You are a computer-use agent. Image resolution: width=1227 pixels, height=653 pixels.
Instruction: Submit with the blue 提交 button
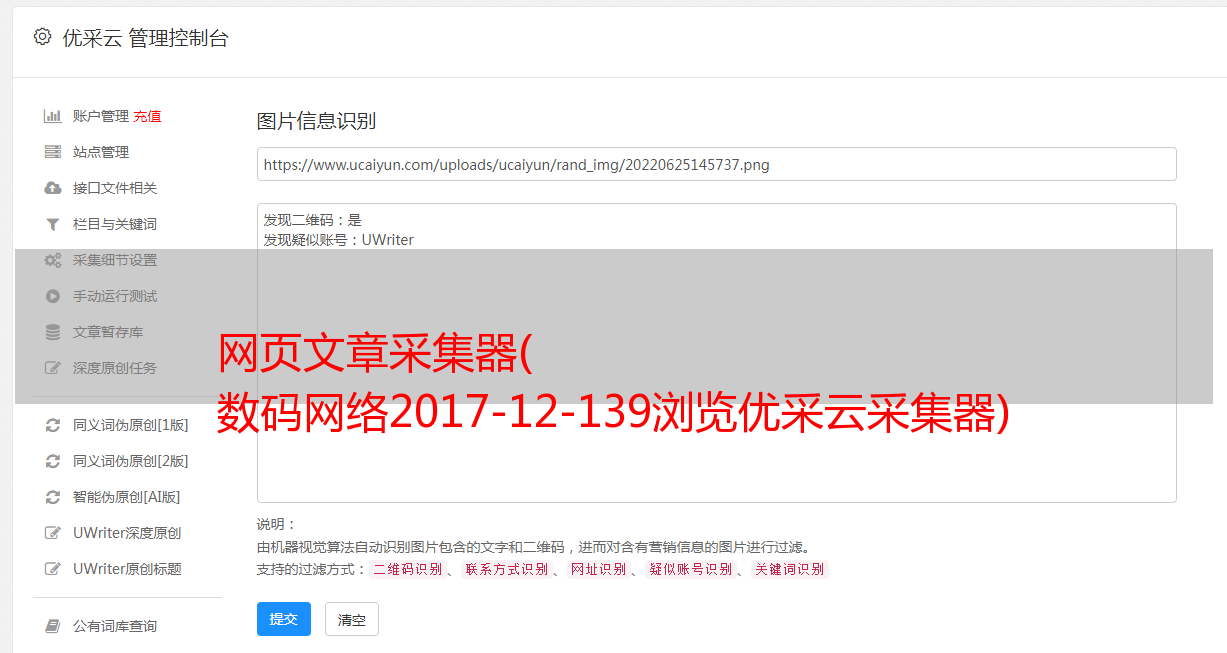tap(284, 619)
